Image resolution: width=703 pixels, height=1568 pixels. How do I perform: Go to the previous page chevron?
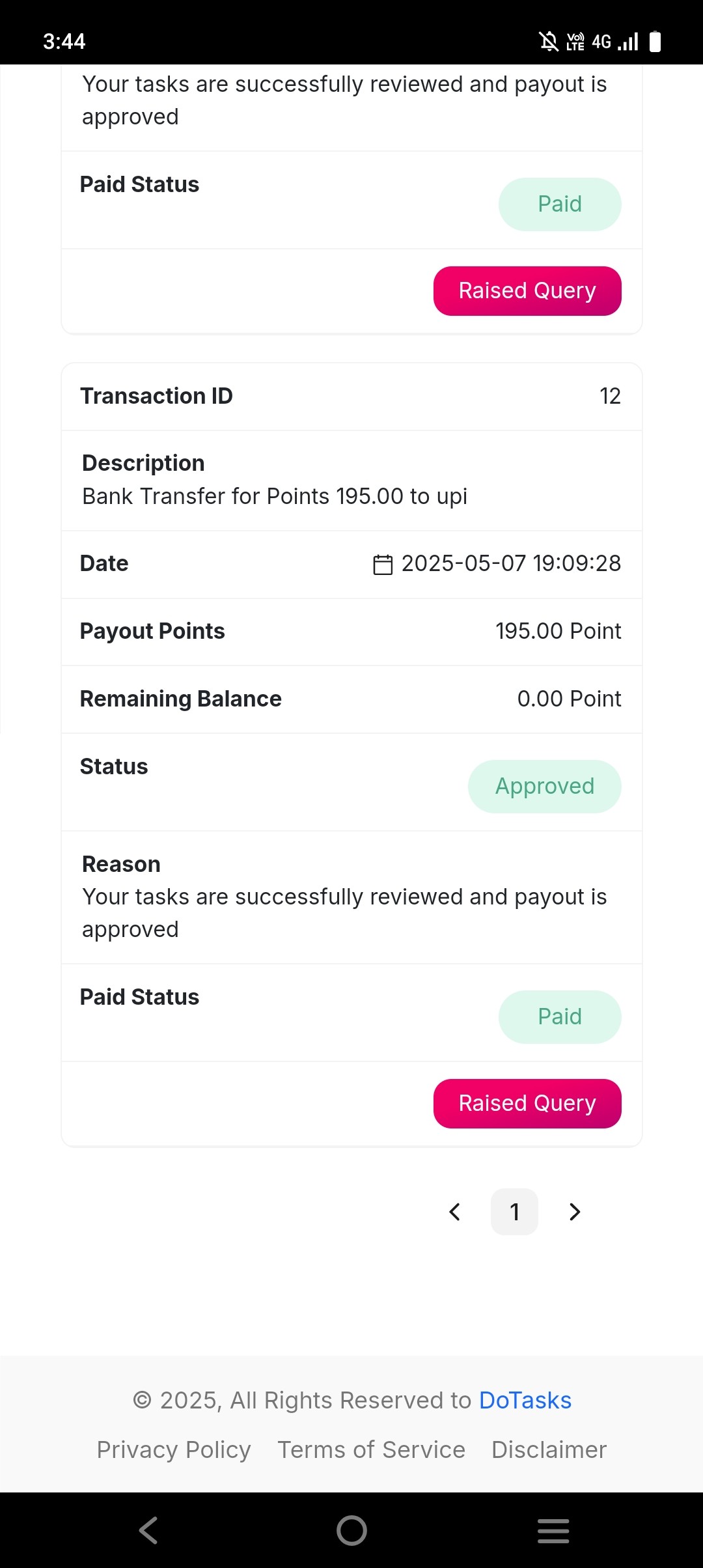coord(455,1212)
